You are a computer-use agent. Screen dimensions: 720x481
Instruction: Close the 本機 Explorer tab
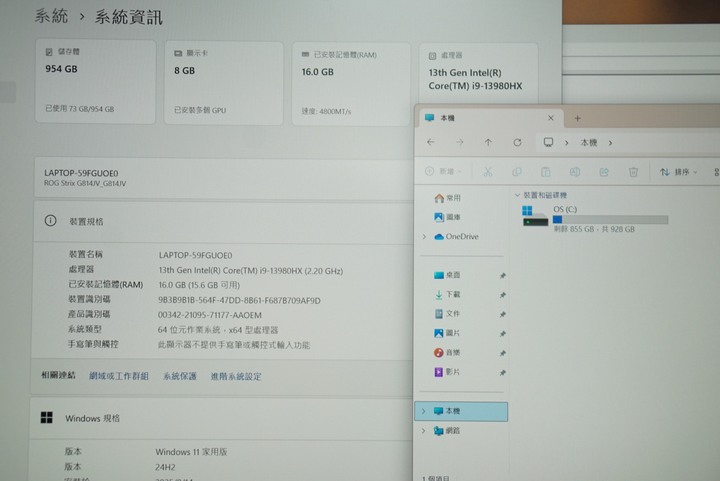551,118
